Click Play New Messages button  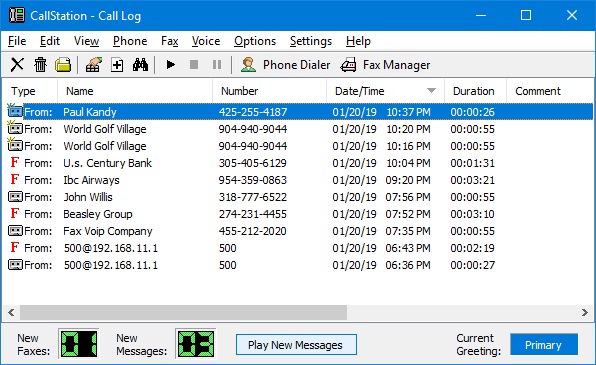click(296, 344)
